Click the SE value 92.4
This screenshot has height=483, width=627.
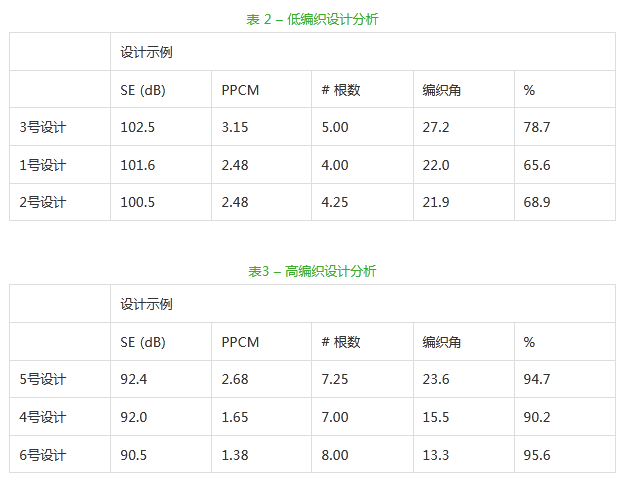click(134, 379)
